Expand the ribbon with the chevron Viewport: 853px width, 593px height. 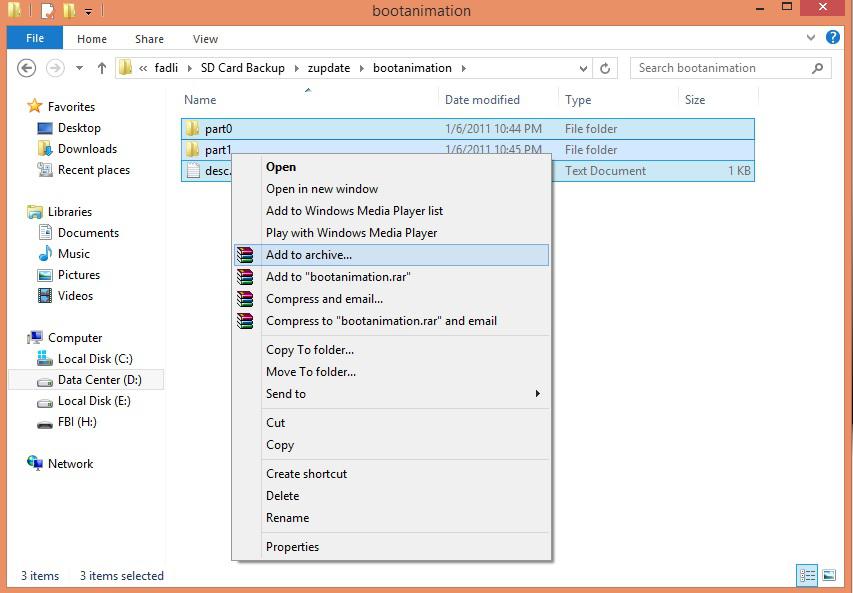pos(812,38)
